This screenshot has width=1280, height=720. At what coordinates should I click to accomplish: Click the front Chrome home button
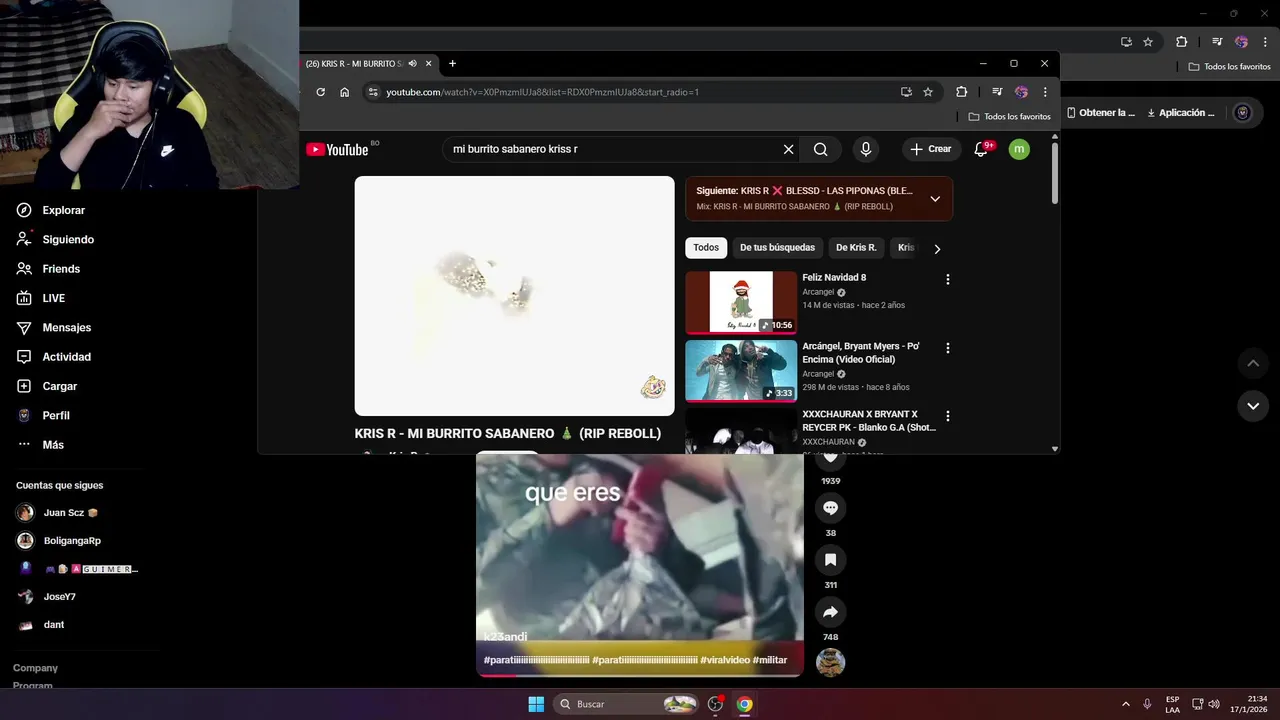pos(344,92)
